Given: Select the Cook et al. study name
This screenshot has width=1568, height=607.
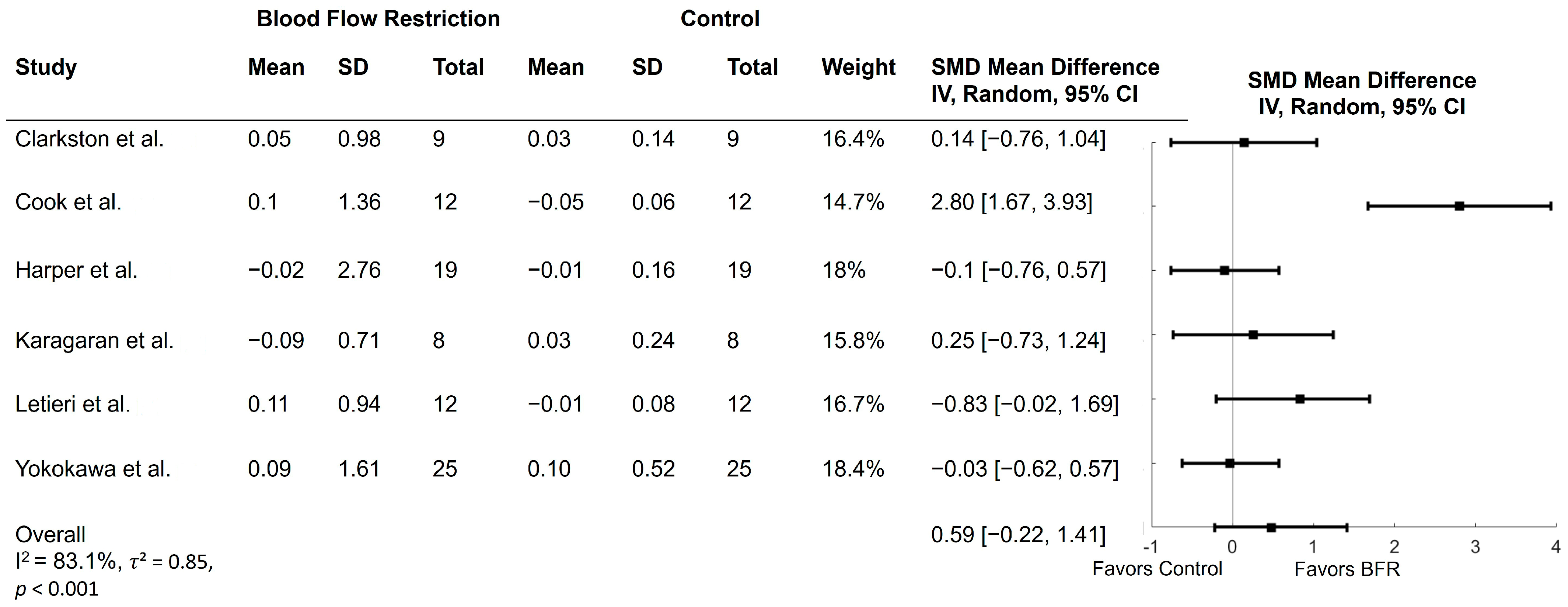Looking at the screenshot, I should pyautogui.click(x=68, y=202).
